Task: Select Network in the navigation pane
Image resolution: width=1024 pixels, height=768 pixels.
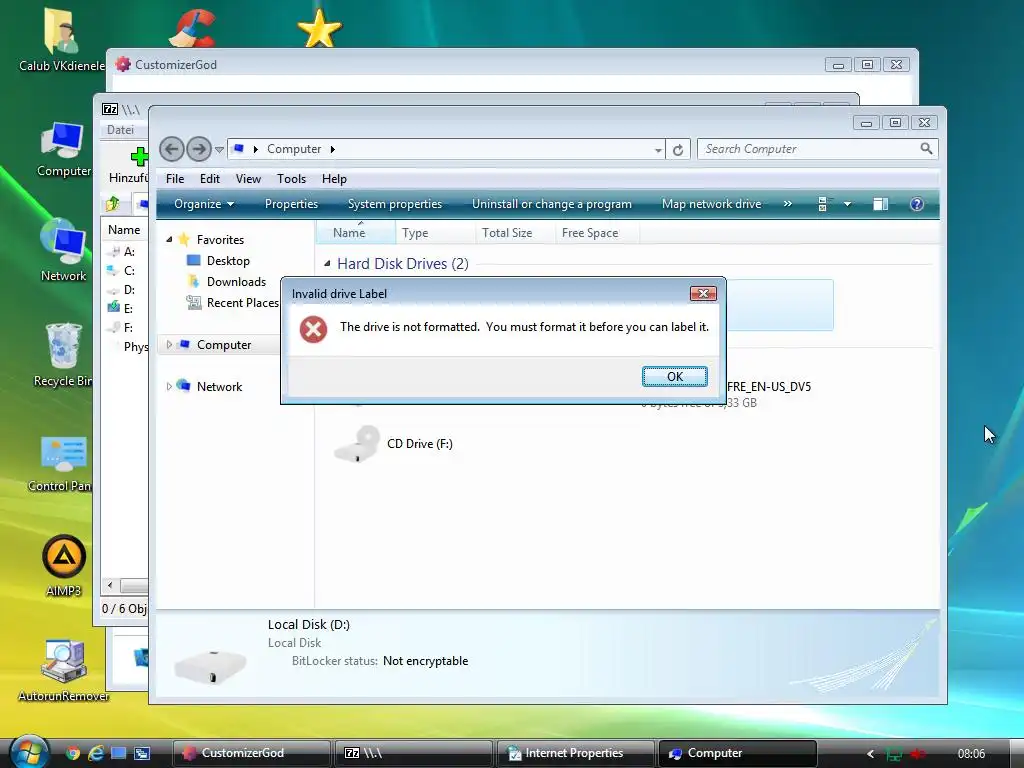Action: coord(219,387)
